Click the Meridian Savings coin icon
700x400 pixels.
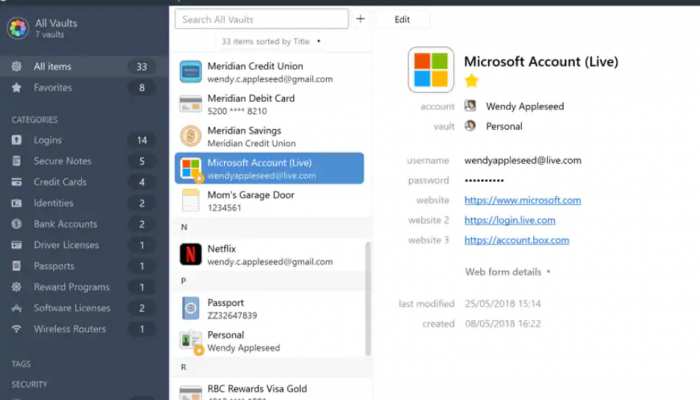coord(191,136)
